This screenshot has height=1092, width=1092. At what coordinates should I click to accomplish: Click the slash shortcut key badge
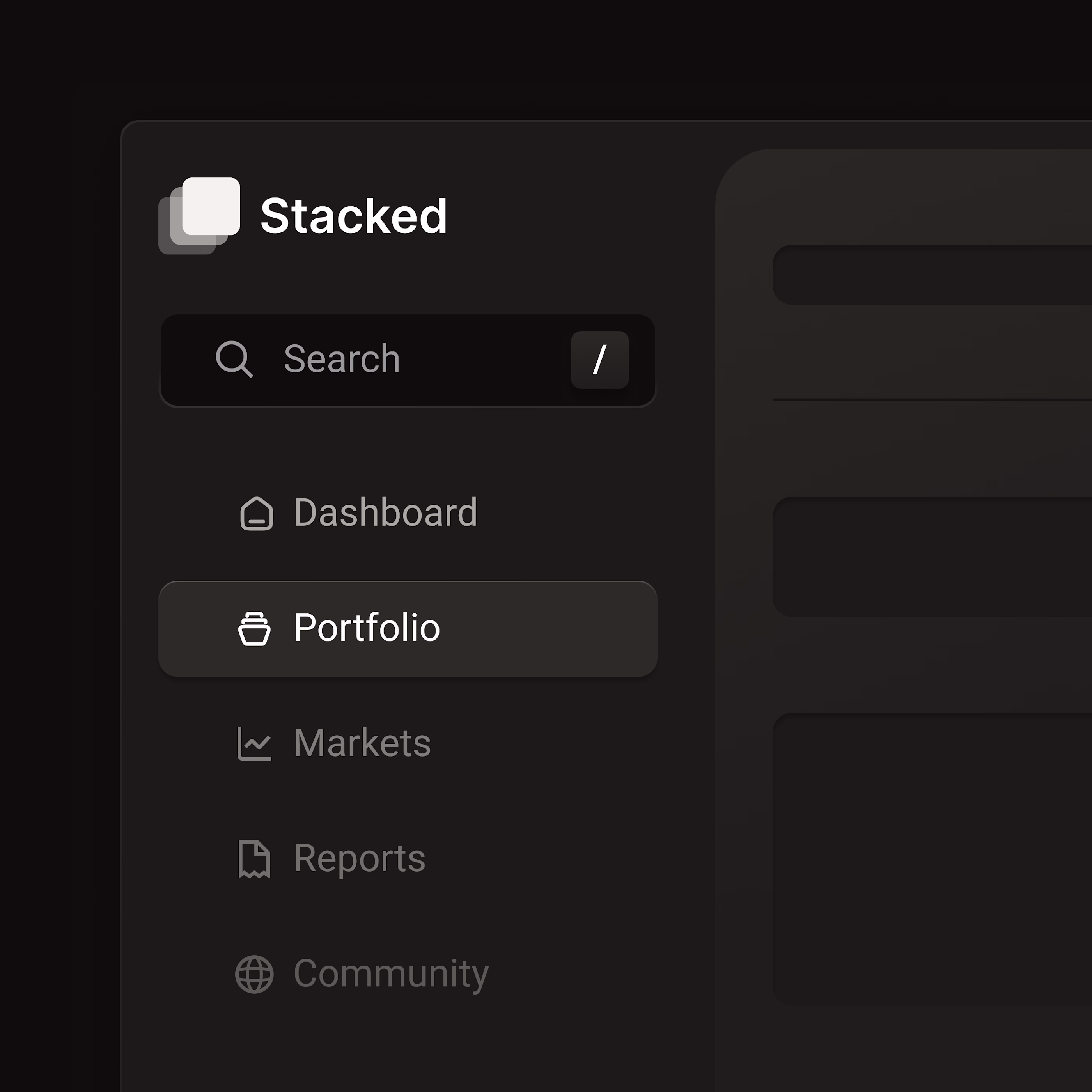click(600, 360)
